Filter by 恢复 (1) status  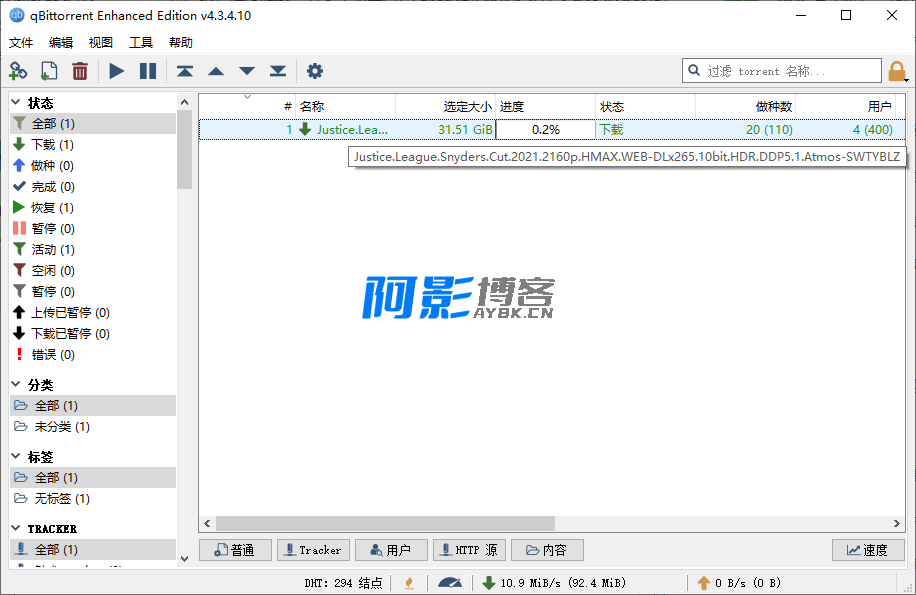click(93, 207)
